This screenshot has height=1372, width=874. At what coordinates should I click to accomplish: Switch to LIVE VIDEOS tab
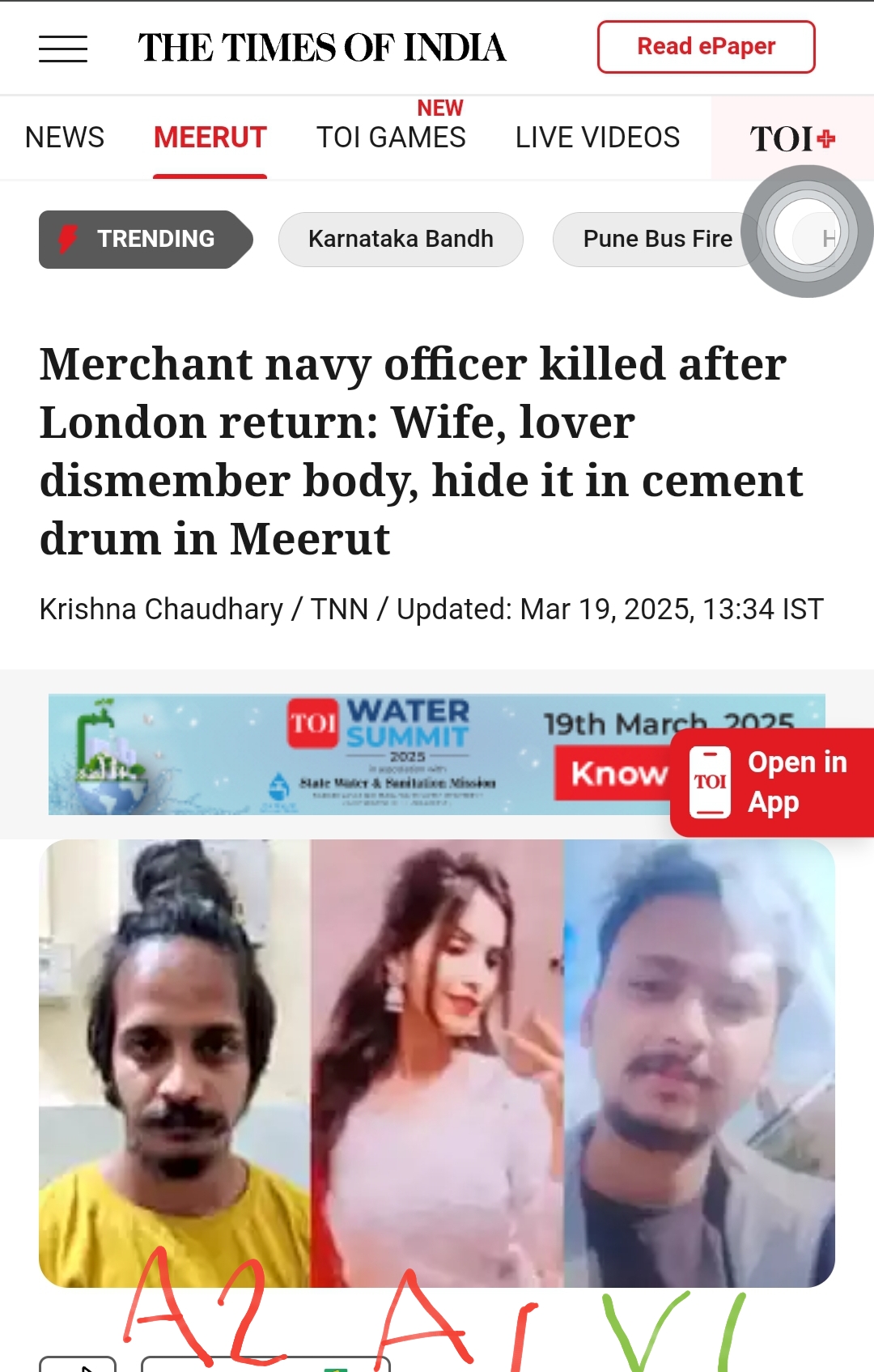click(597, 138)
